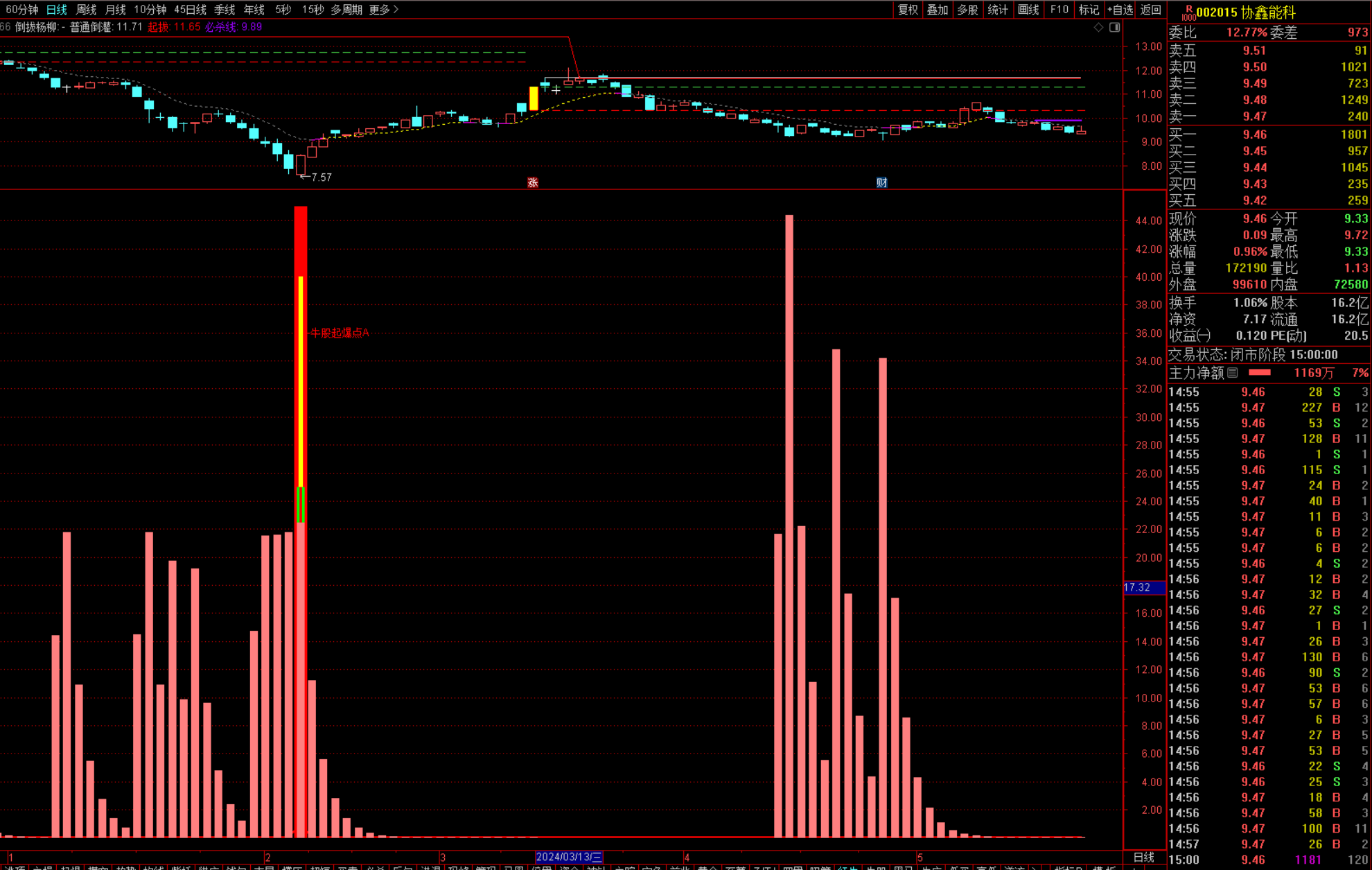The image size is (1372, 870).
Task: Click the red 涨 marker on the chart
Action: pyautogui.click(x=532, y=182)
